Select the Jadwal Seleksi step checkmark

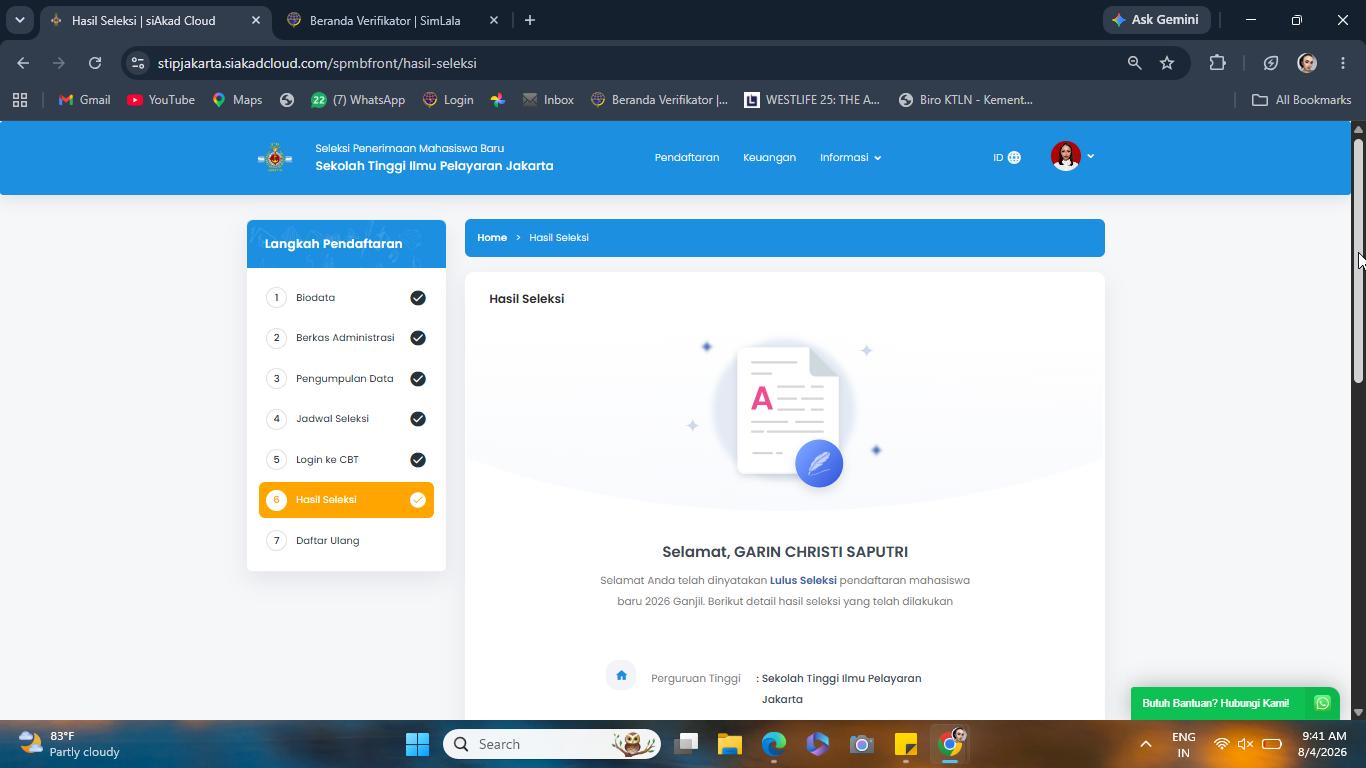pyautogui.click(x=418, y=419)
